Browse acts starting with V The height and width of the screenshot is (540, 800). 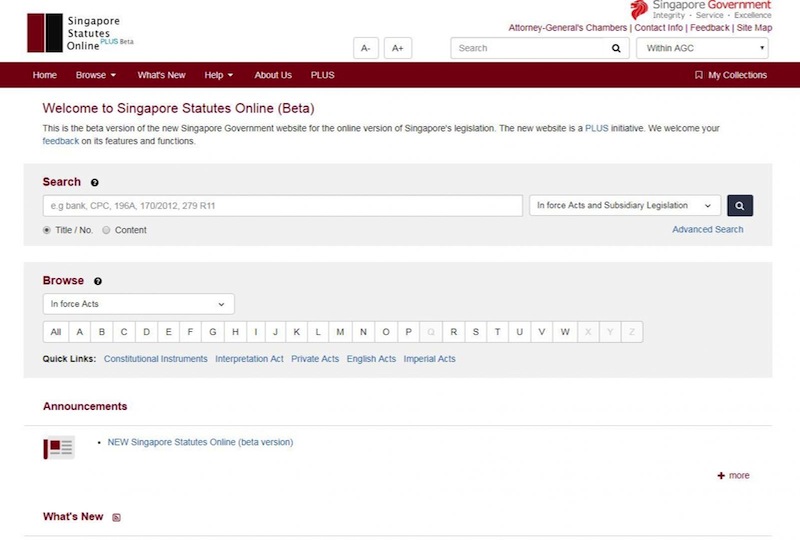click(x=542, y=332)
